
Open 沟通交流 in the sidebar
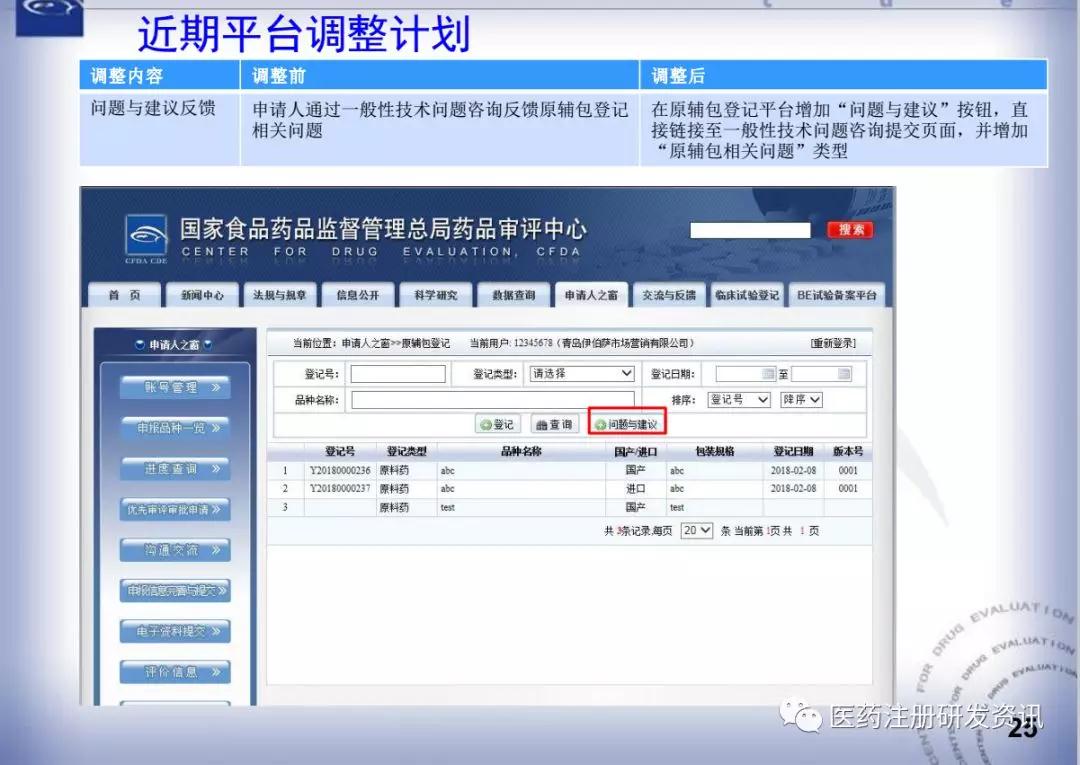[x=175, y=549]
